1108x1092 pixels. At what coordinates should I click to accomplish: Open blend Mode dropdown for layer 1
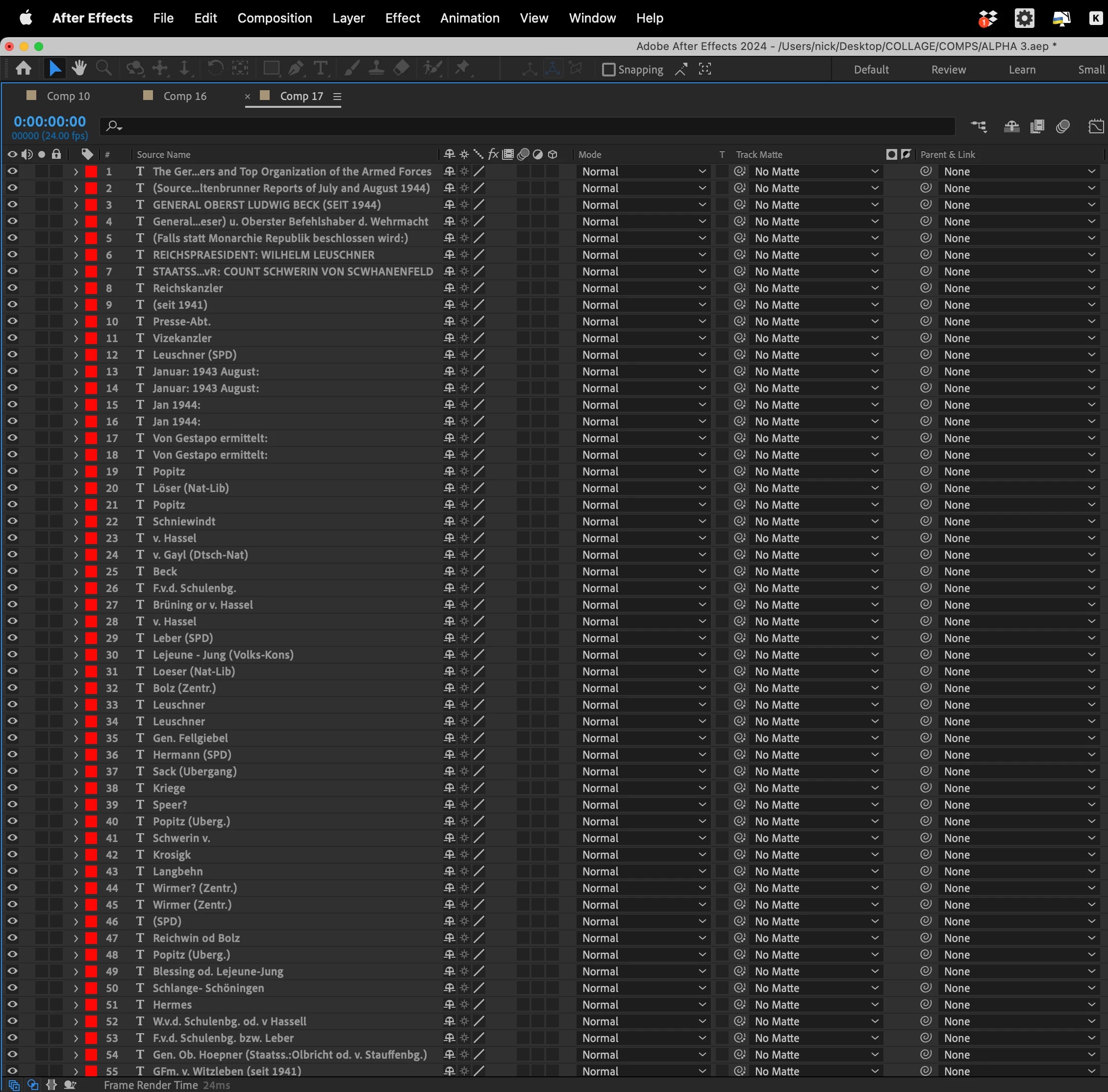(x=643, y=172)
